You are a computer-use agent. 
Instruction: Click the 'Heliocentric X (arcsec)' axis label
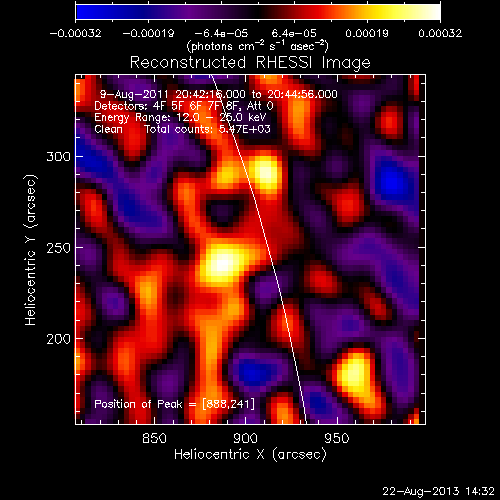pos(250,455)
